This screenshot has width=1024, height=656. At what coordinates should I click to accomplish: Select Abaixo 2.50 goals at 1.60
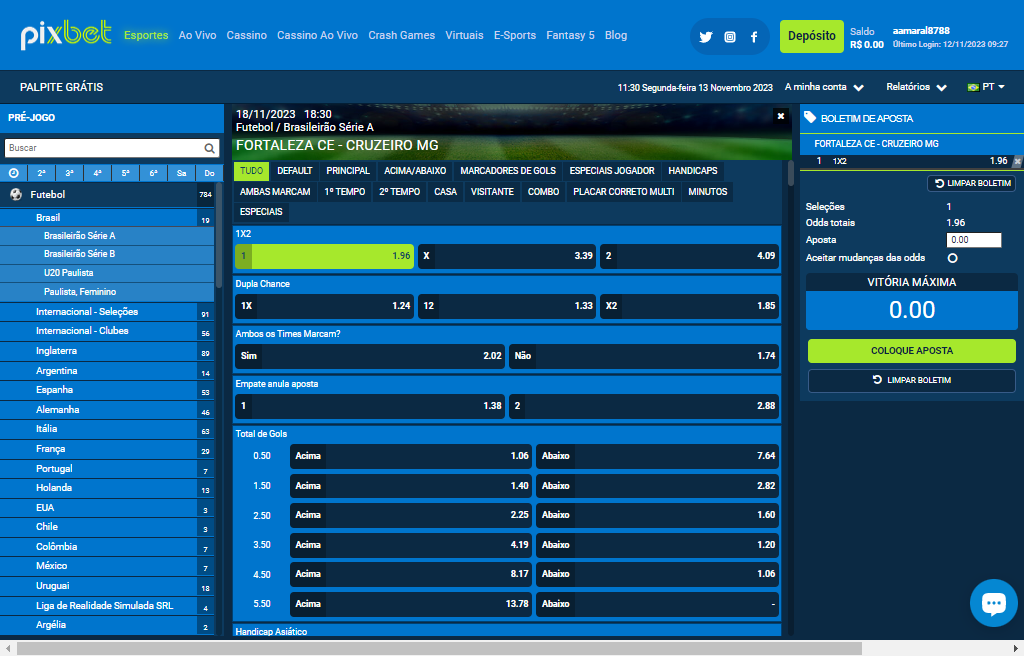(x=658, y=516)
